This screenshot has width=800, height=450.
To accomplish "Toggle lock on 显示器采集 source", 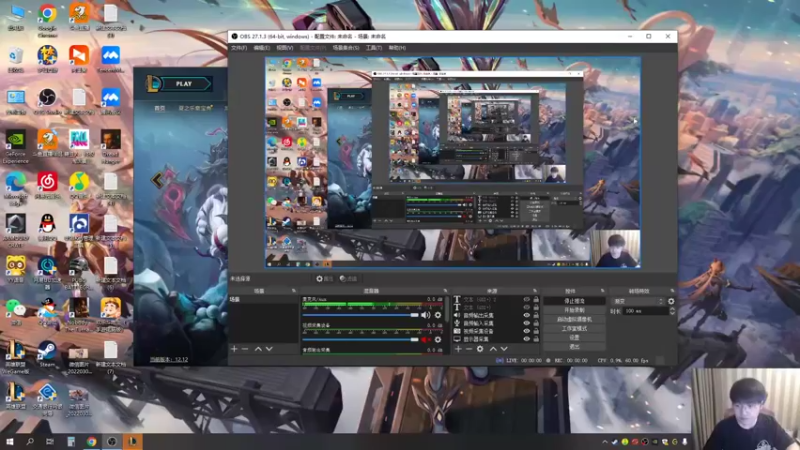I will tap(536, 339).
